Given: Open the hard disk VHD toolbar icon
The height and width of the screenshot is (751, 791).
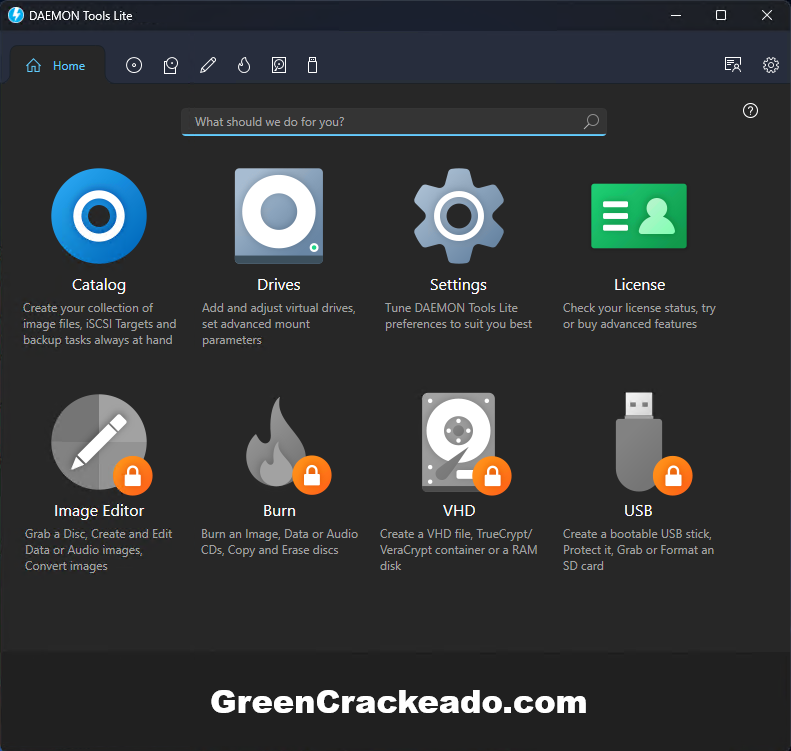Looking at the screenshot, I should click(279, 65).
